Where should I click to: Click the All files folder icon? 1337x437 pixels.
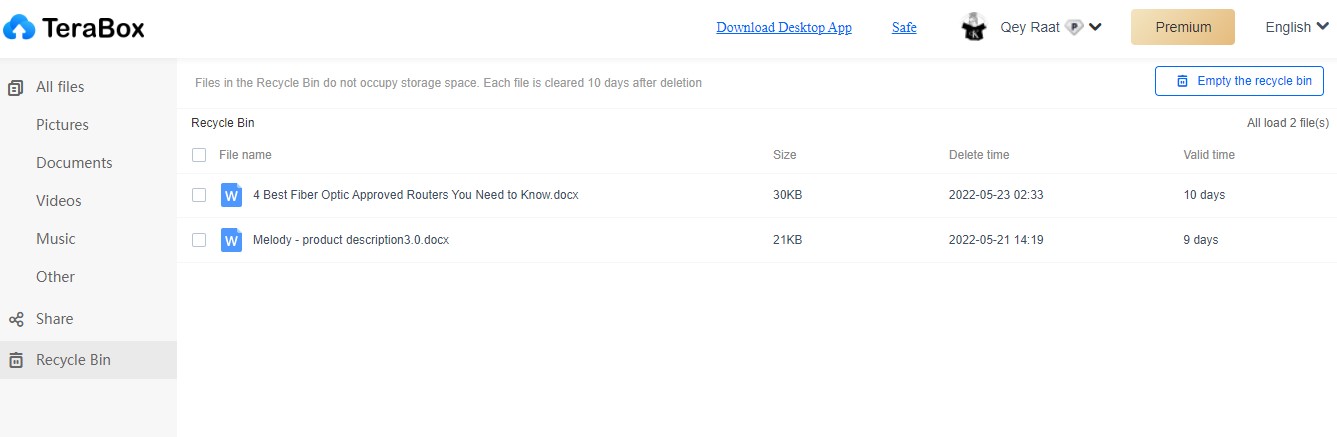point(15,88)
